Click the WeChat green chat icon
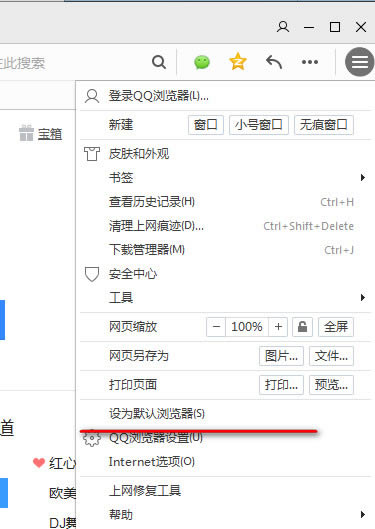The height and width of the screenshot is (529, 375). (202, 62)
